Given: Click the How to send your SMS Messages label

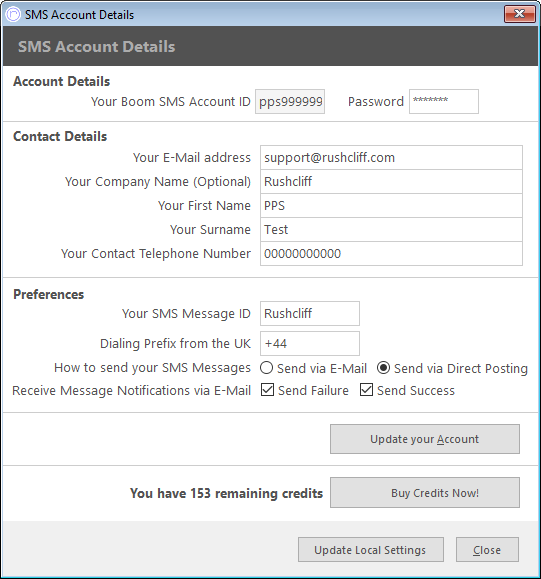Looking at the screenshot, I should (x=152, y=368).
